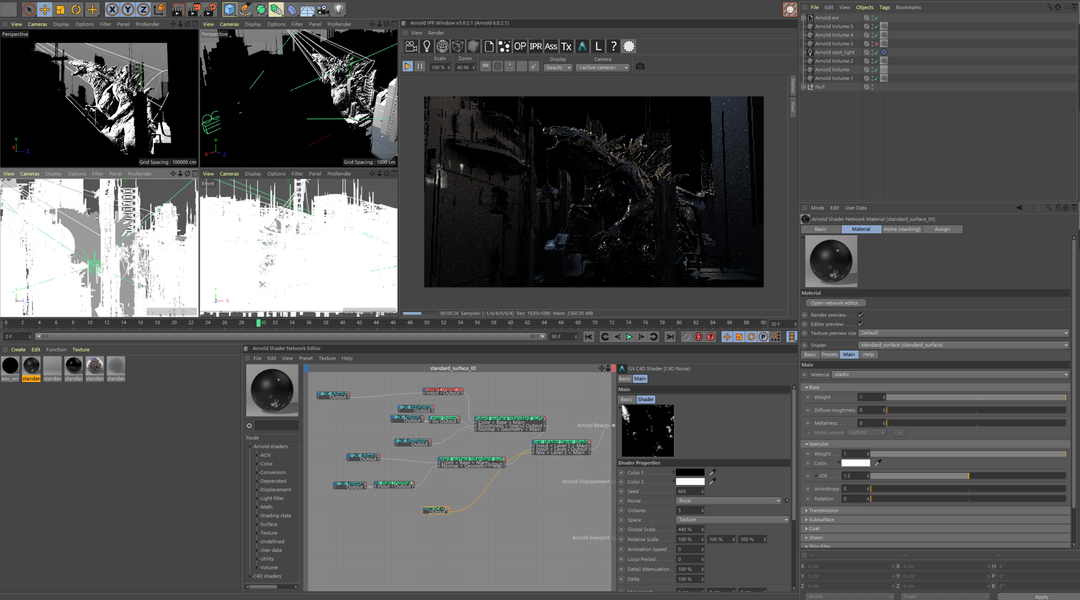Viewport: 1080px width, 600px height.
Task: Expand the Transmission section
Action: point(823,510)
